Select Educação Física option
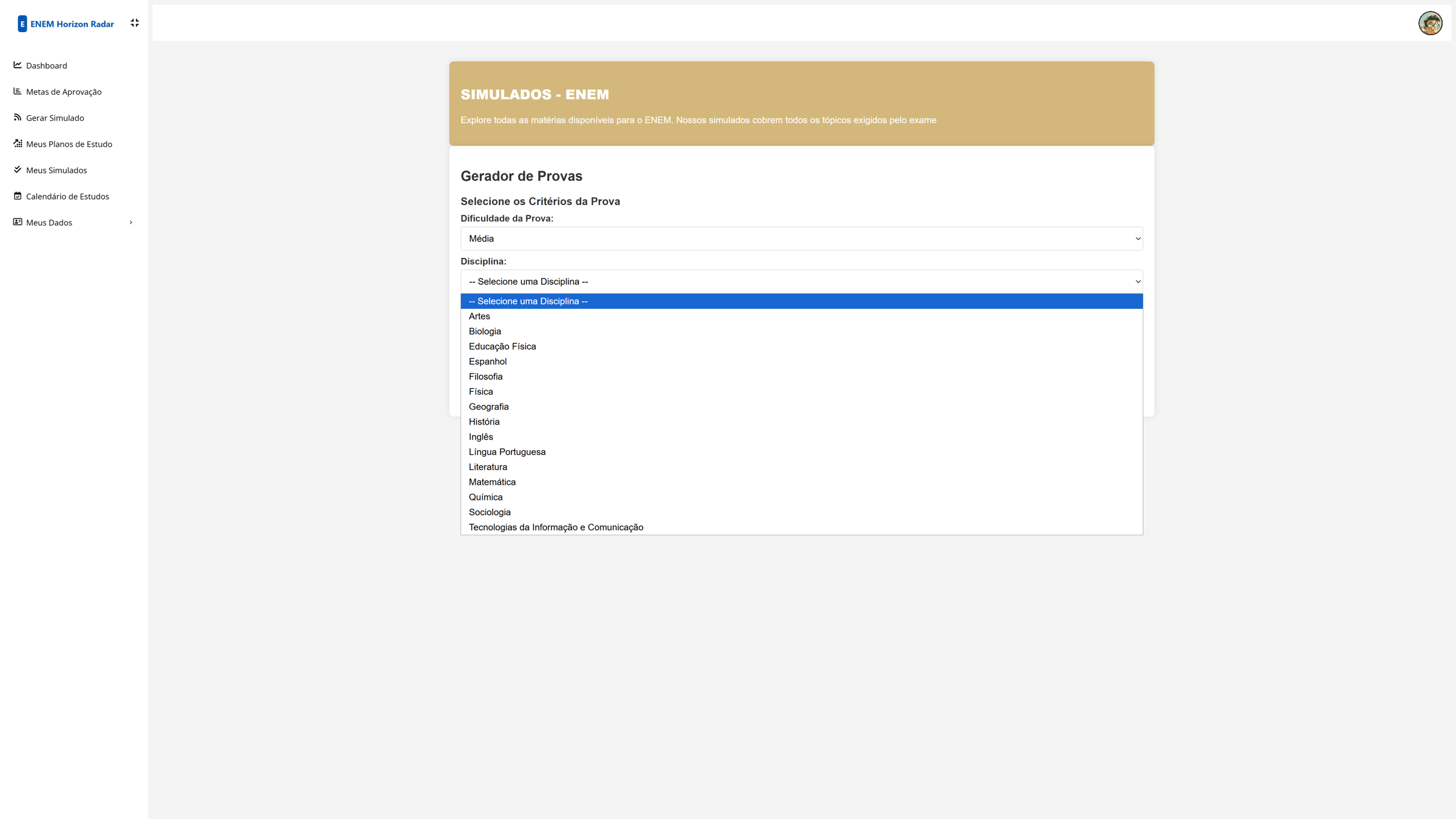Image resolution: width=1456 pixels, height=819 pixels. [801, 346]
